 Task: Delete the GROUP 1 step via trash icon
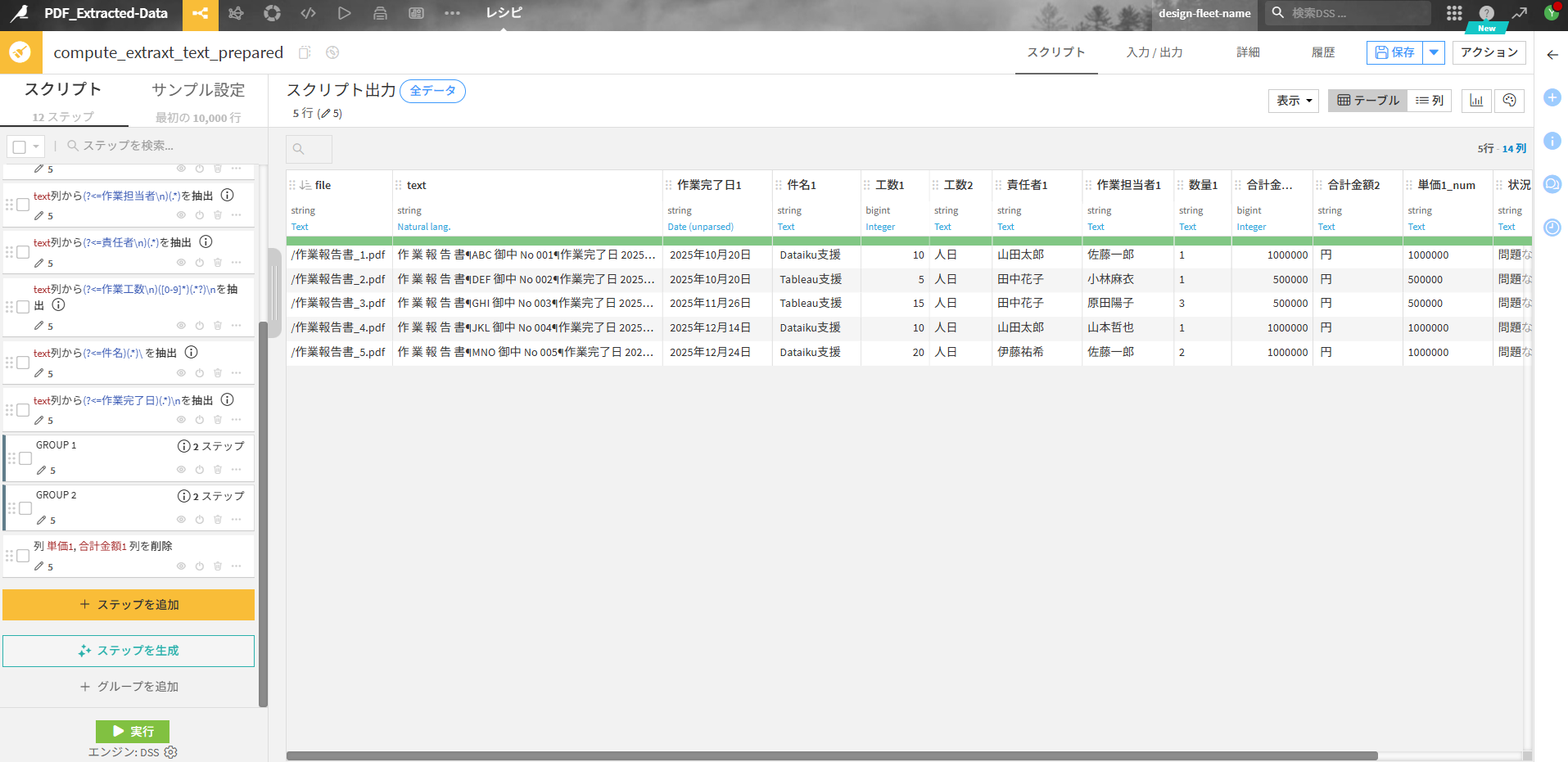coord(218,470)
